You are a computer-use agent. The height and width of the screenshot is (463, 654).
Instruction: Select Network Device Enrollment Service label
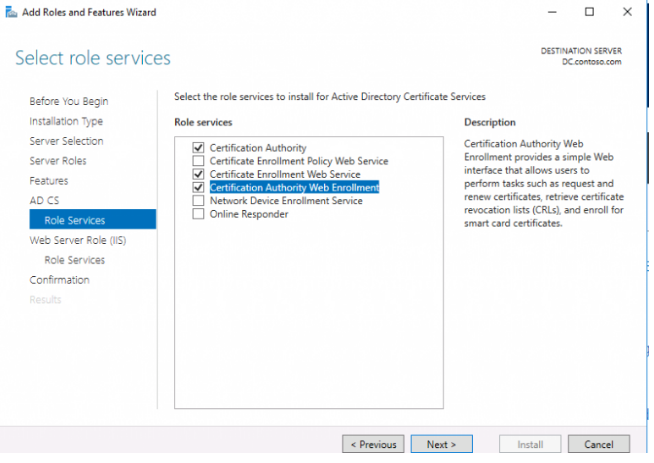[286, 201]
